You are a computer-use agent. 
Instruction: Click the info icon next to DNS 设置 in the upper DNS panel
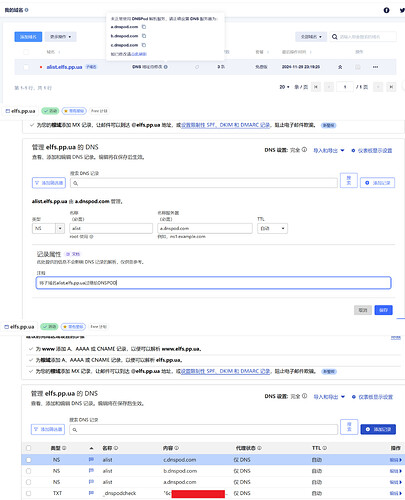tap(304, 150)
